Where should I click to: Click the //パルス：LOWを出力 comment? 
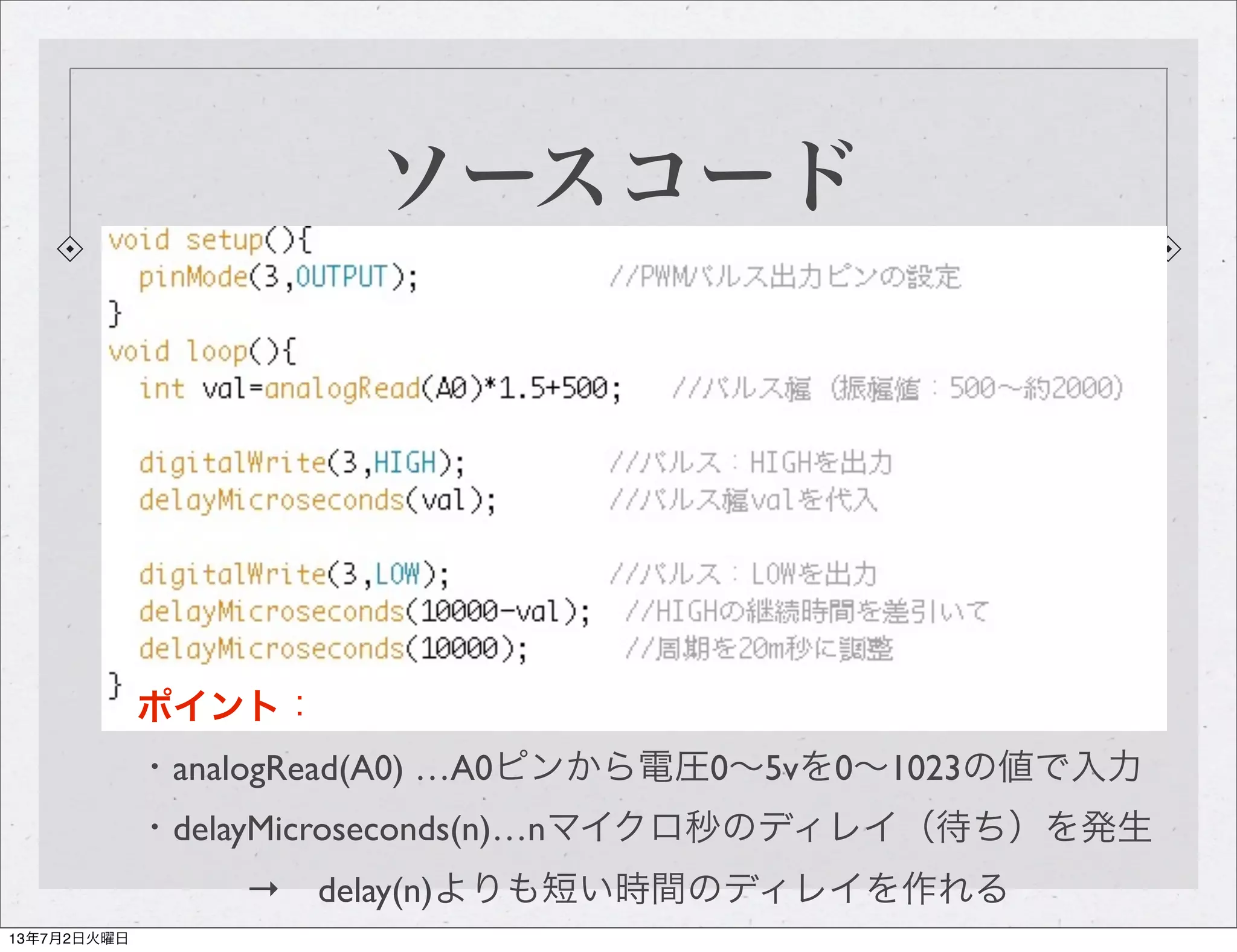point(743,574)
